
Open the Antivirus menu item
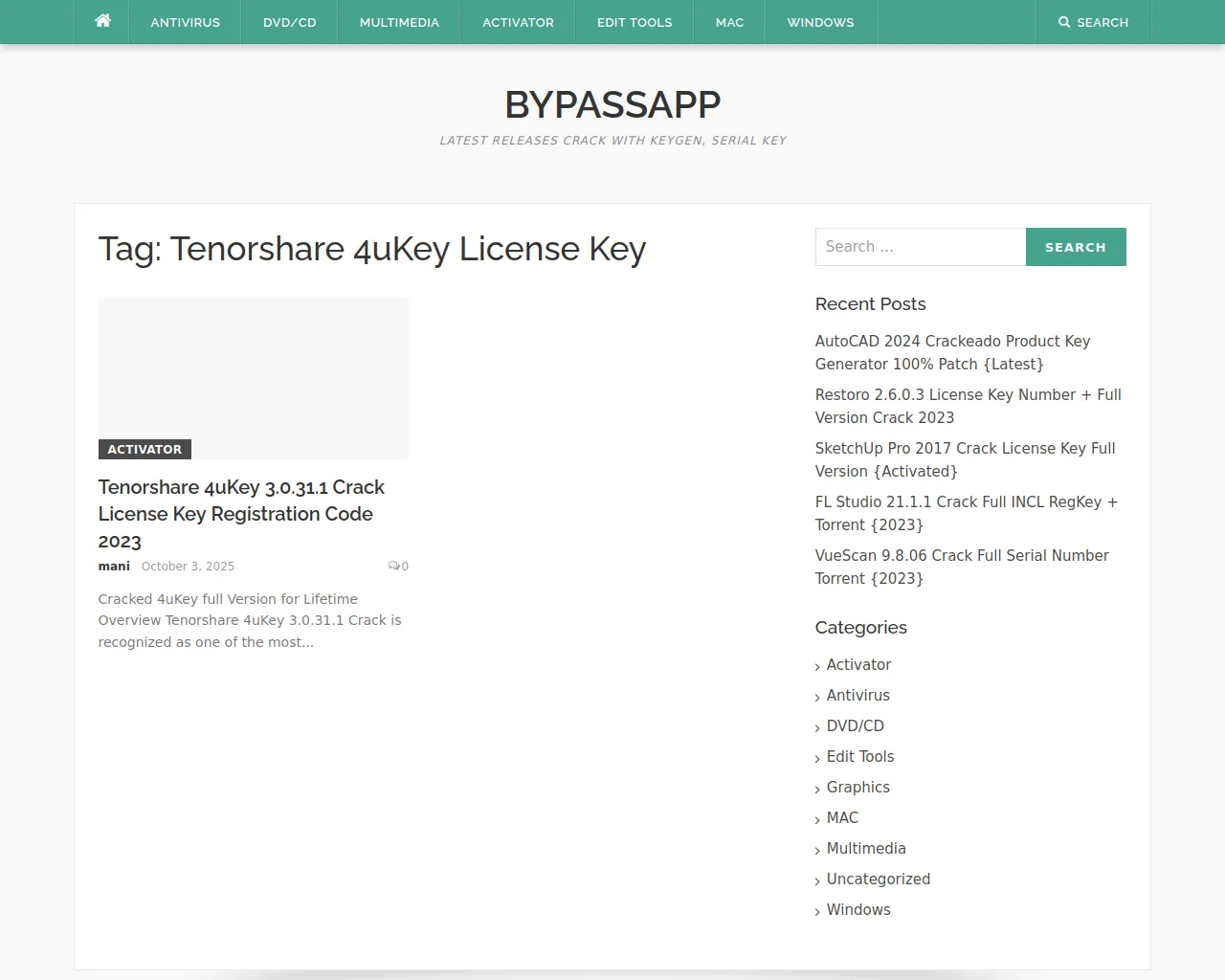coord(186,22)
